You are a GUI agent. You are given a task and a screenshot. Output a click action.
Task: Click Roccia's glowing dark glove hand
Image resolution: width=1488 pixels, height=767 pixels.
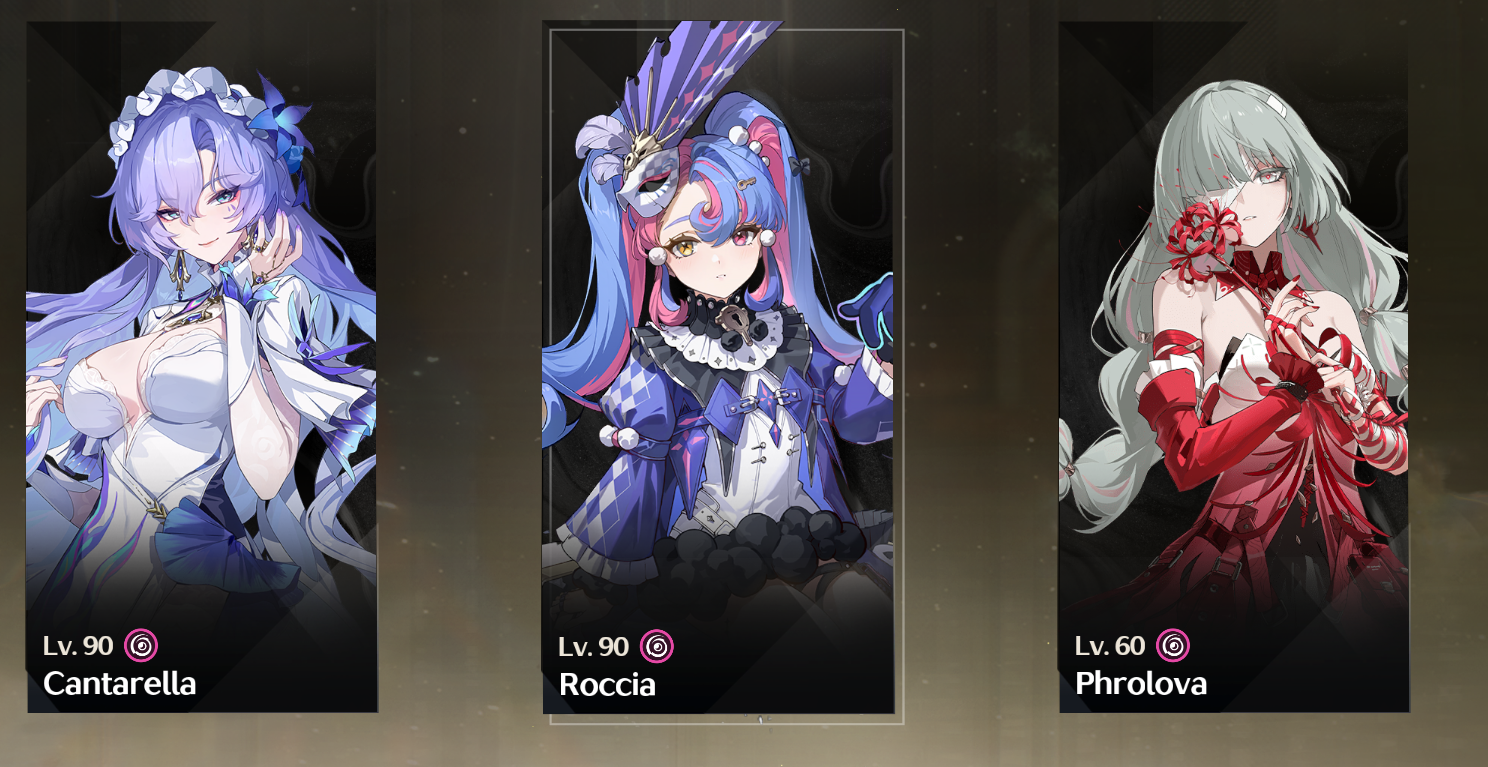coord(868,310)
